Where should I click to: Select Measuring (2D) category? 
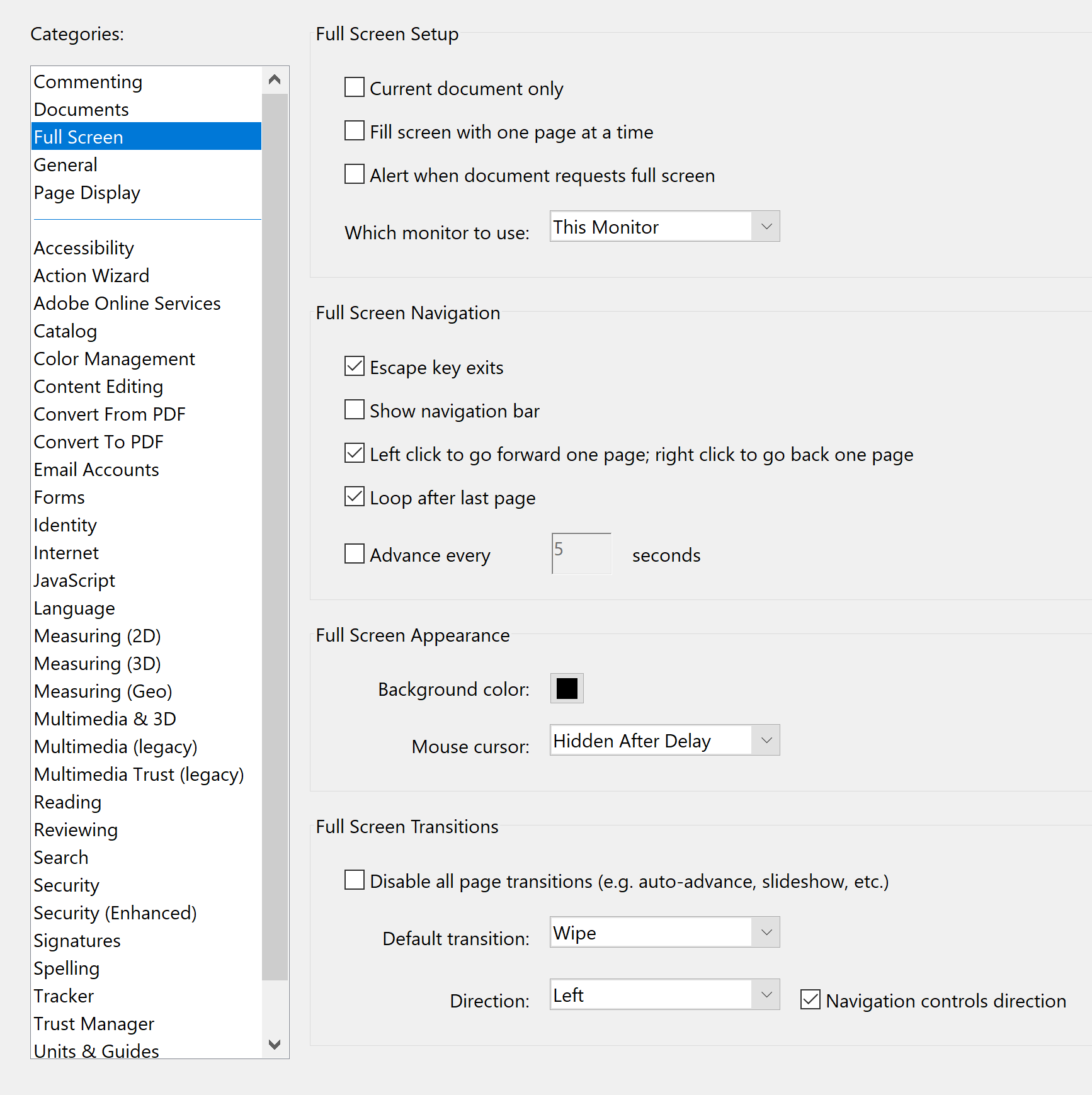(x=146, y=636)
